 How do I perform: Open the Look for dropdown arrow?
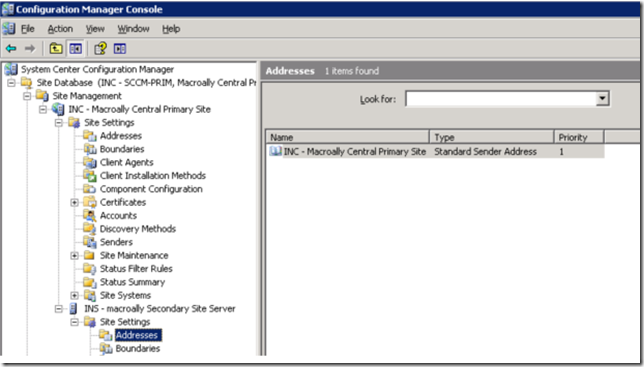point(602,99)
